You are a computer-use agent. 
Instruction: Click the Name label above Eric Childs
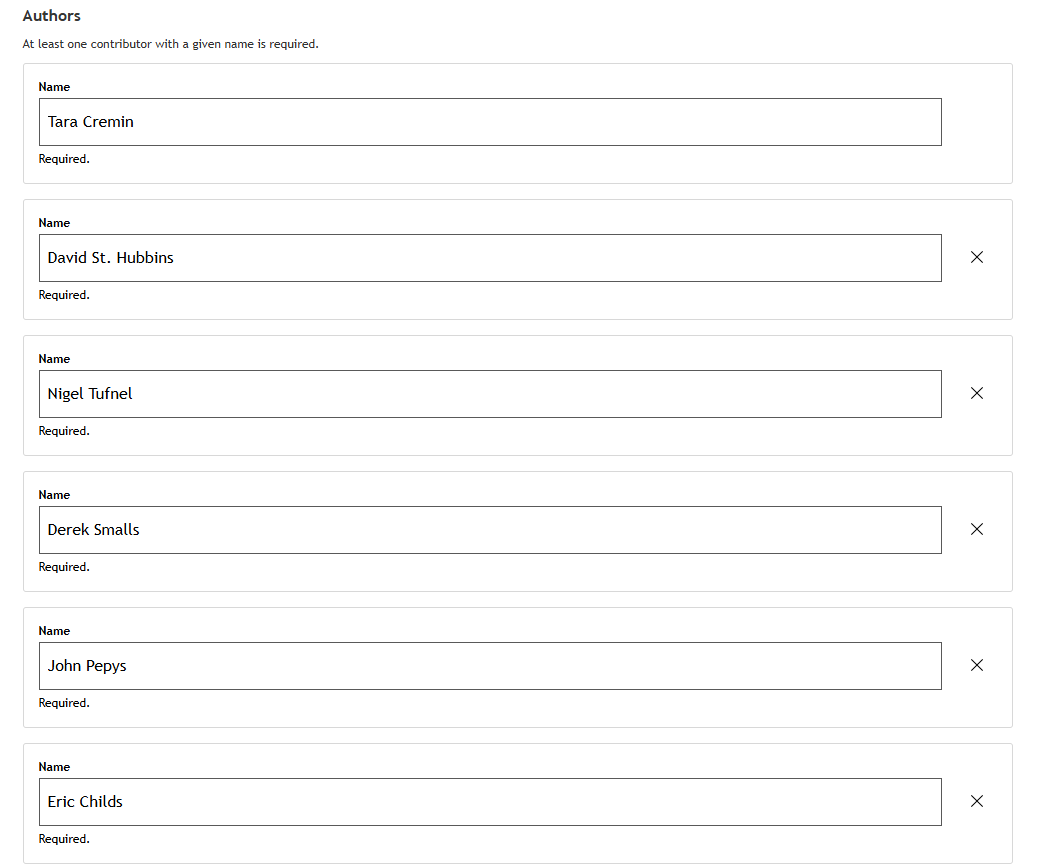click(x=54, y=767)
